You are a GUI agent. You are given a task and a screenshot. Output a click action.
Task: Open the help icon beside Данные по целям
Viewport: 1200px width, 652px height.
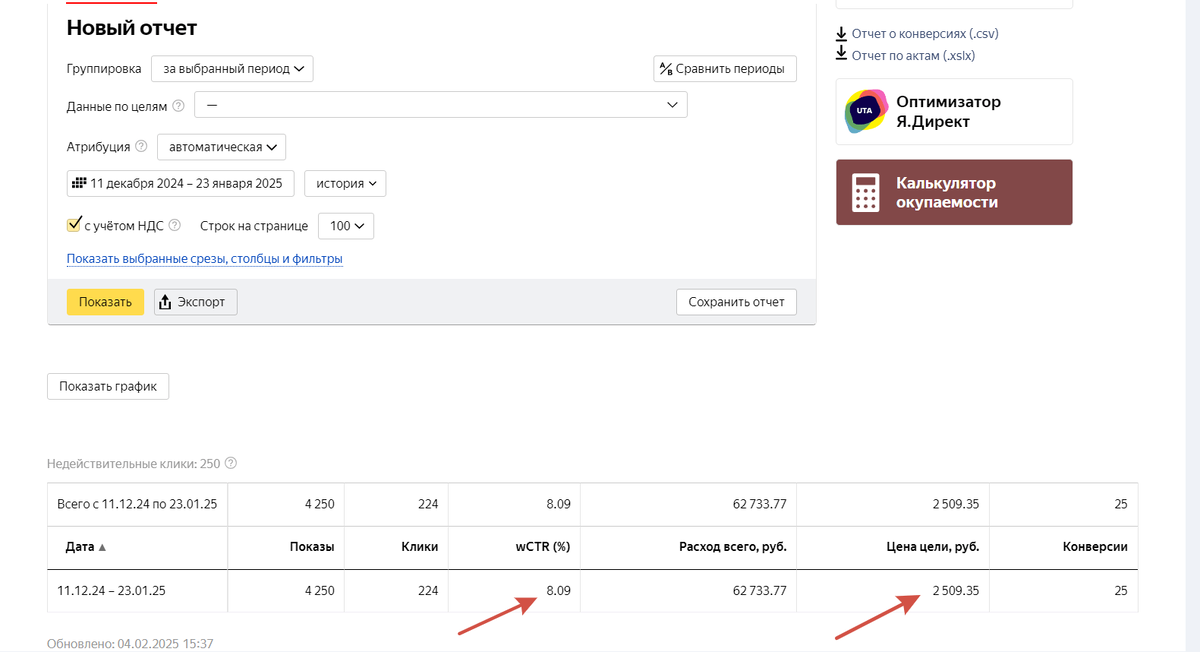pos(178,104)
